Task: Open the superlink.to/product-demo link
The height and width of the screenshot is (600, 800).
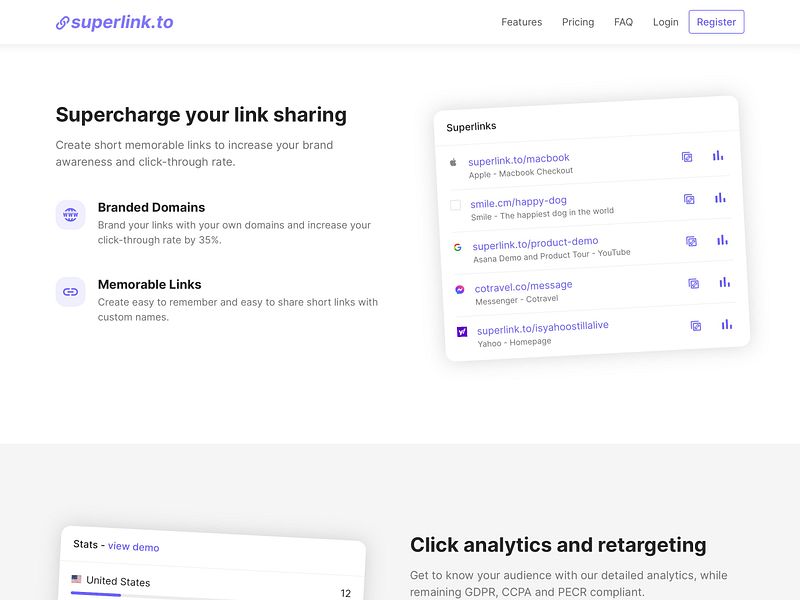Action: click(x=535, y=243)
